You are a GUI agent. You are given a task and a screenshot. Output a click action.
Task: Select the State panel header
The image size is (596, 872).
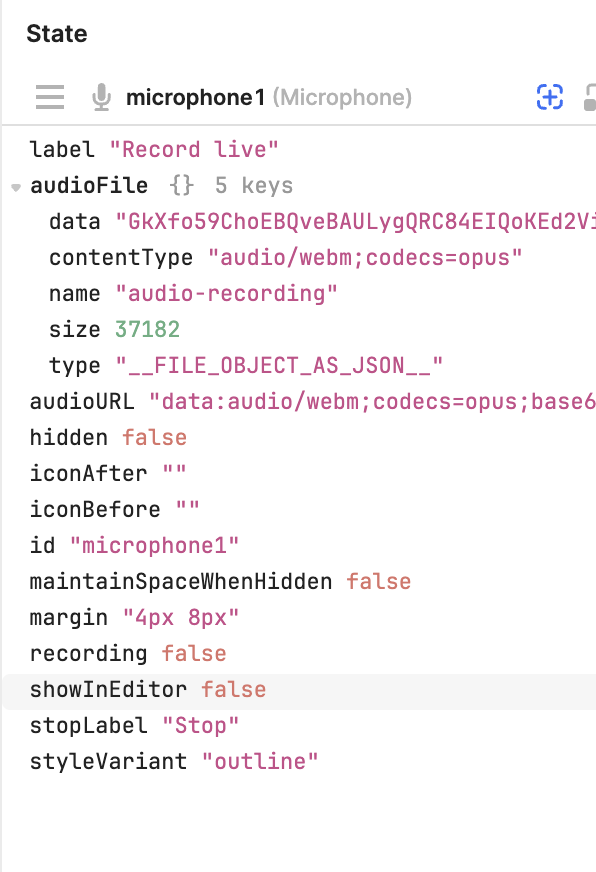(56, 33)
